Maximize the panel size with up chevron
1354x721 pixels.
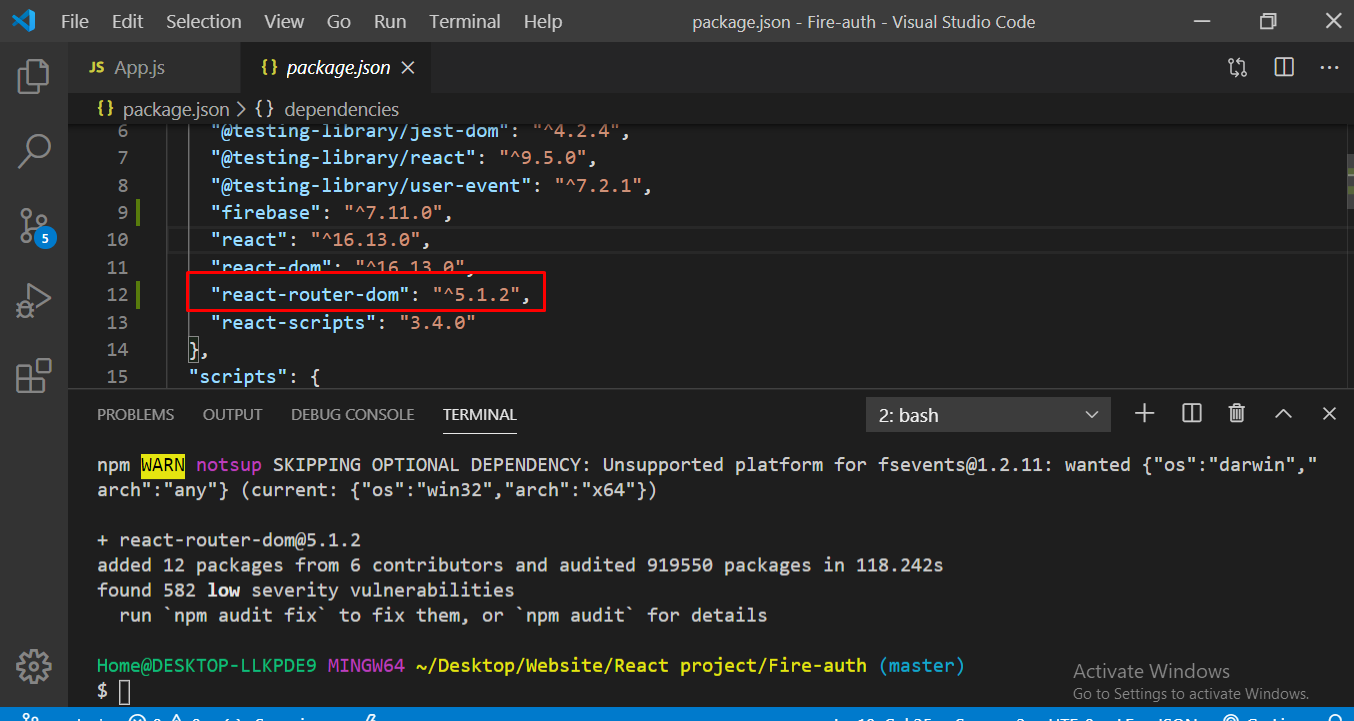coord(1283,413)
